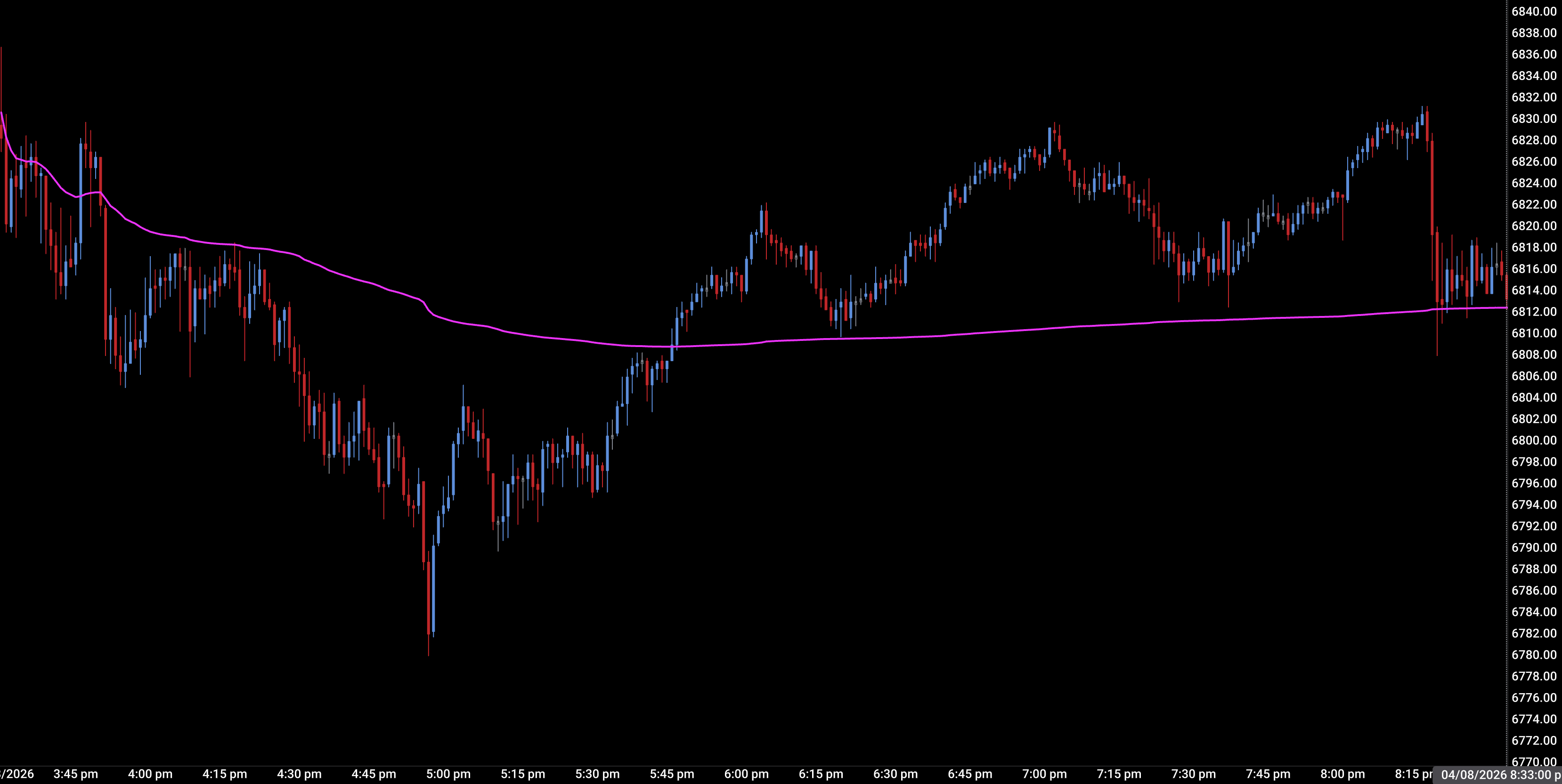
Task: Click the 5:15 pm time axis label
Action: click(x=523, y=774)
